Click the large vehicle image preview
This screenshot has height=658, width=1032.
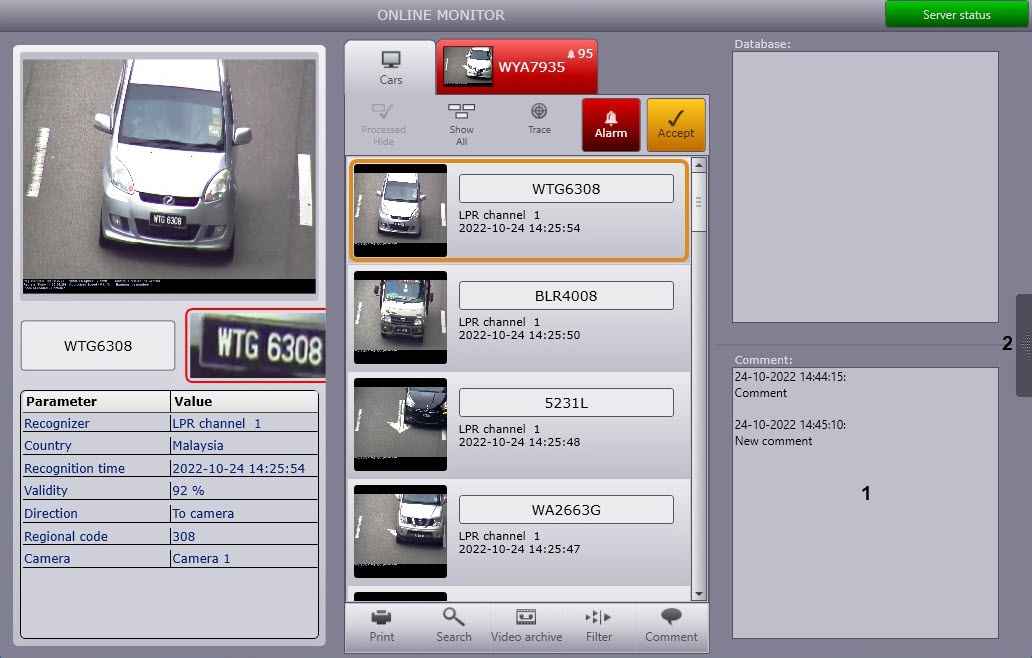coord(169,176)
